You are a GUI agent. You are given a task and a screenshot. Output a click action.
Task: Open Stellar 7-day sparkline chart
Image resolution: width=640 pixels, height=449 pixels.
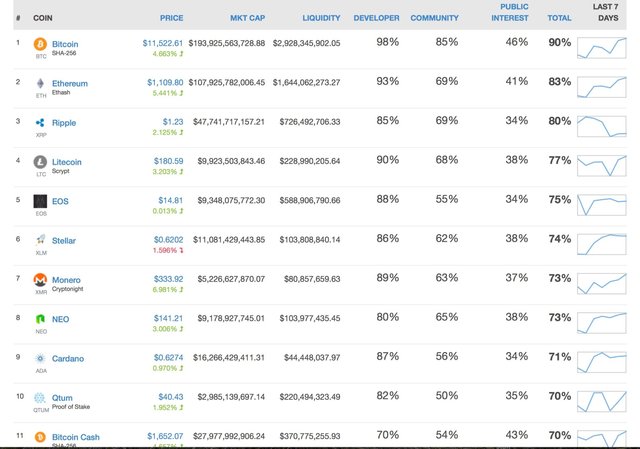602,244
